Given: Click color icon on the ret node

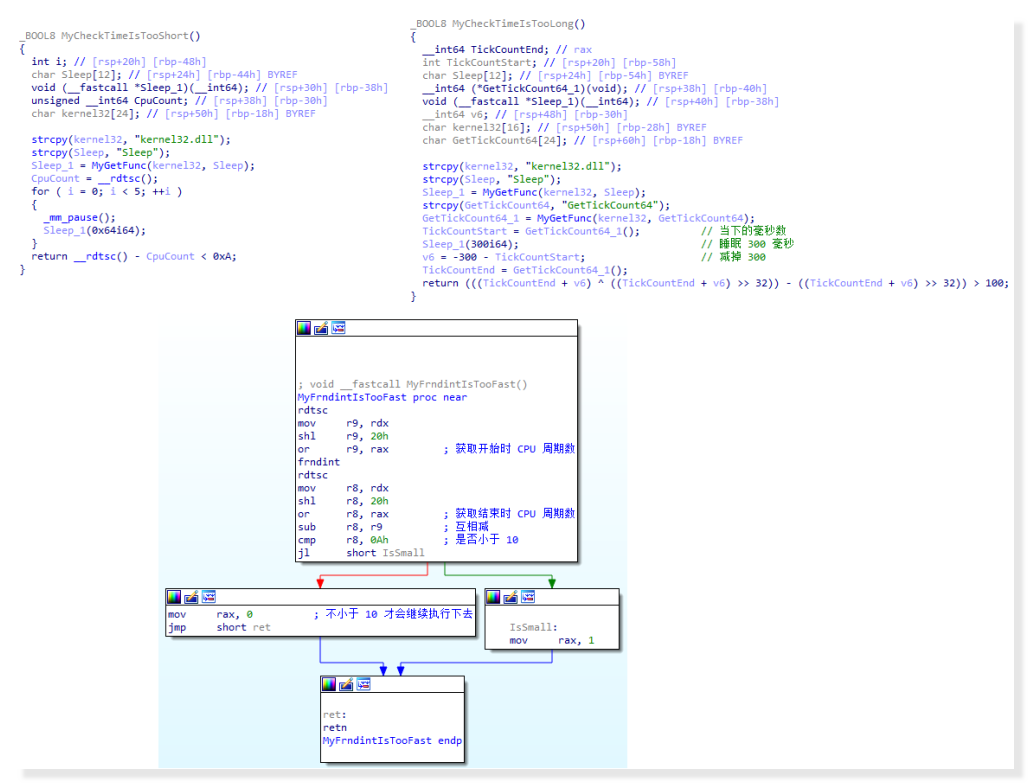Looking at the screenshot, I should [330, 684].
